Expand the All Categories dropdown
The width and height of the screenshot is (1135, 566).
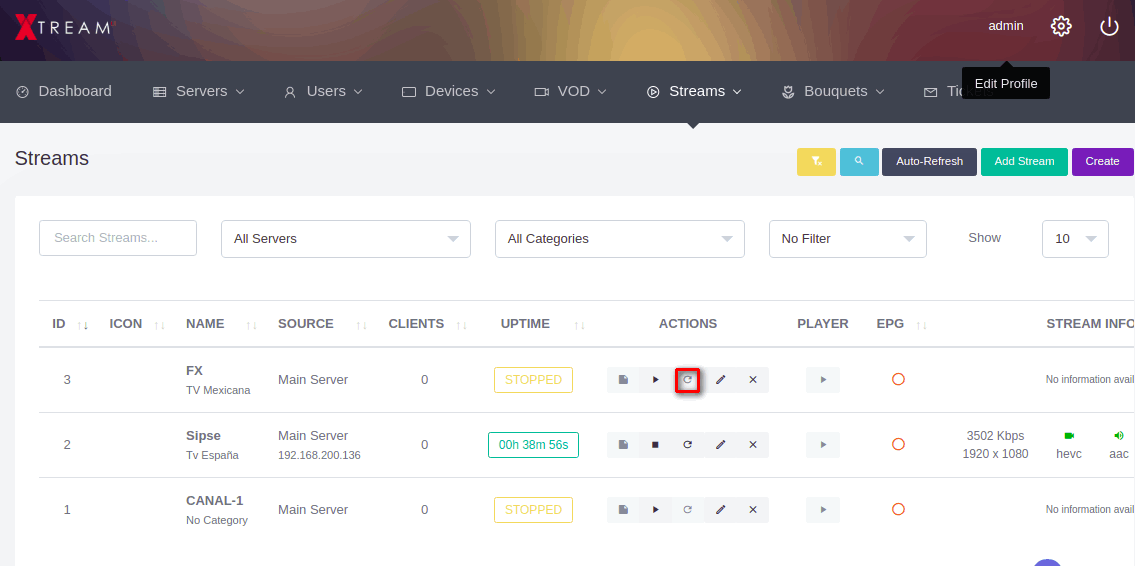pyautogui.click(x=619, y=239)
